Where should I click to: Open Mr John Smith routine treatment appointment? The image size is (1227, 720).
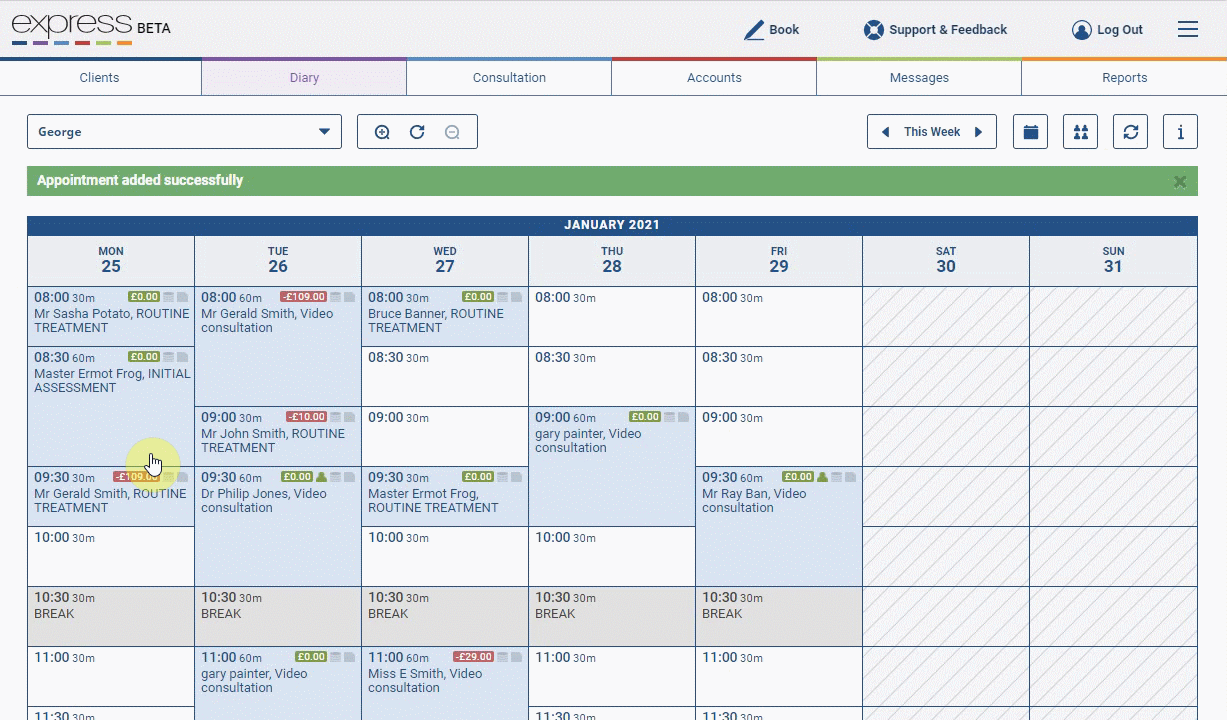click(x=278, y=437)
